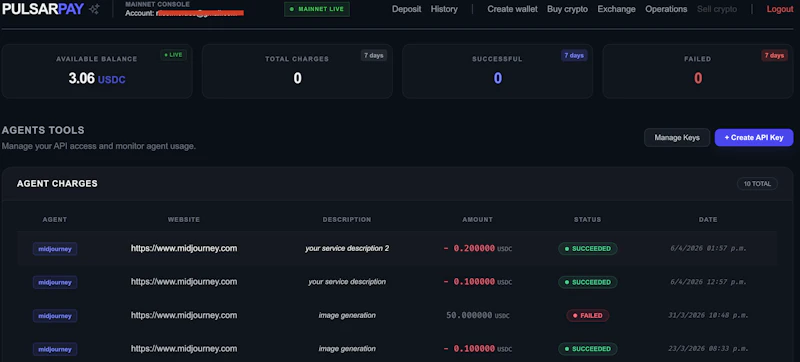800x362 pixels.
Task: Open midjourney.com link in 12:57 p.m. row
Action: click(184, 281)
